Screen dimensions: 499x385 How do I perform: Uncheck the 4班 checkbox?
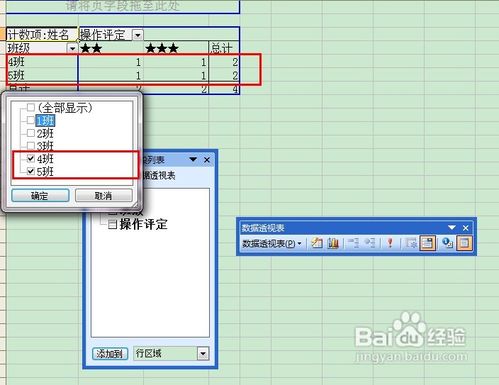coord(31,158)
